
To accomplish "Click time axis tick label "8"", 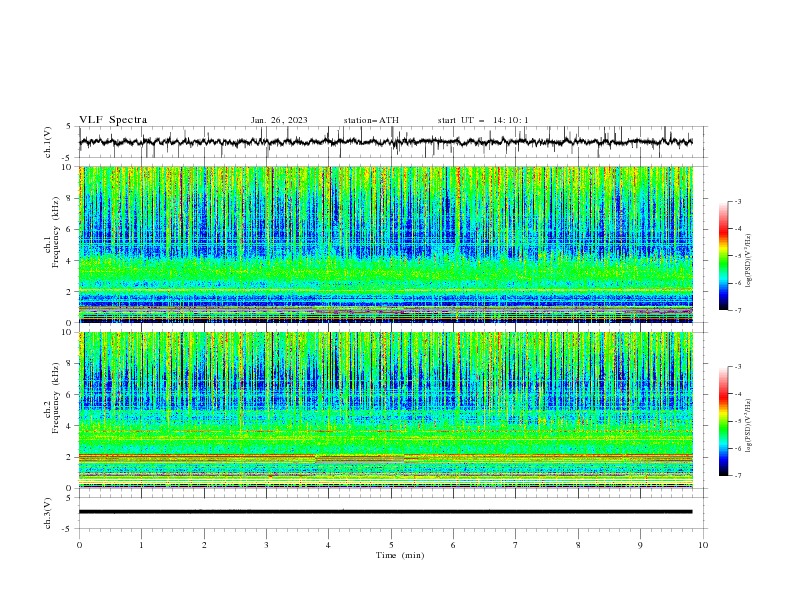I will [x=578, y=545].
